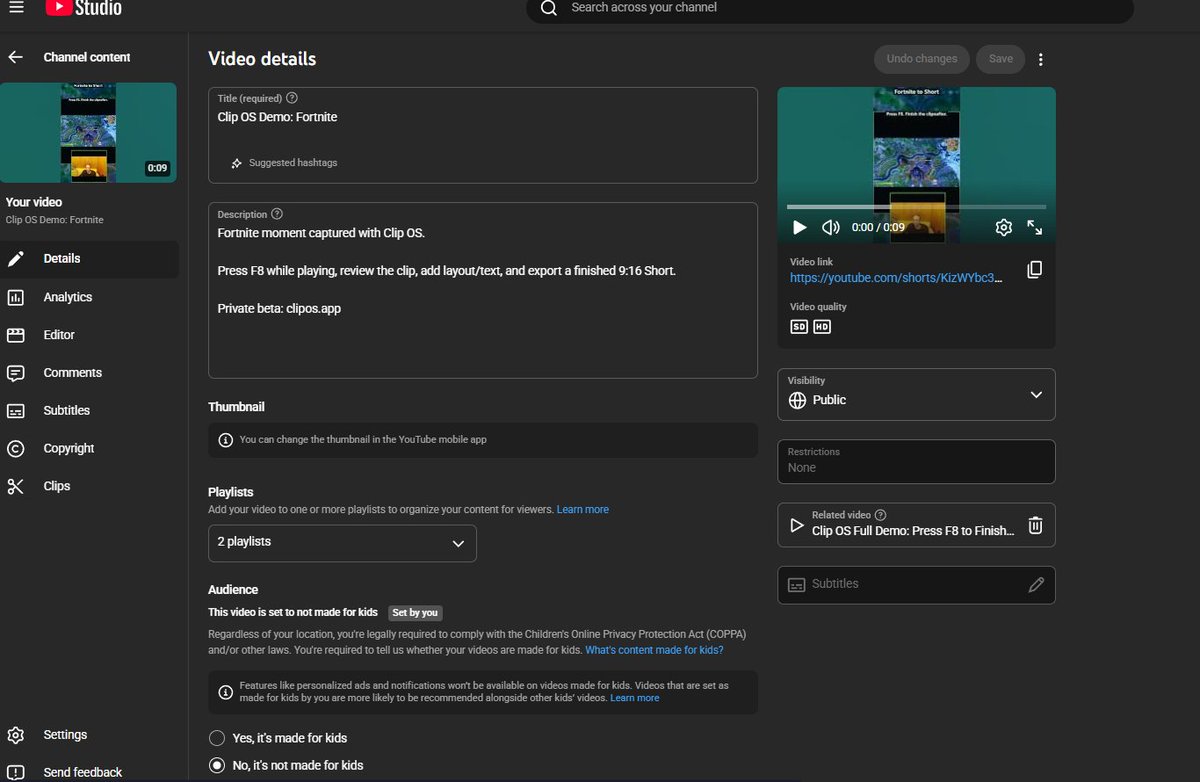Screen dimensions: 1200x782
Task: Click Learn more link under Playlists
Action: [583, 510]
